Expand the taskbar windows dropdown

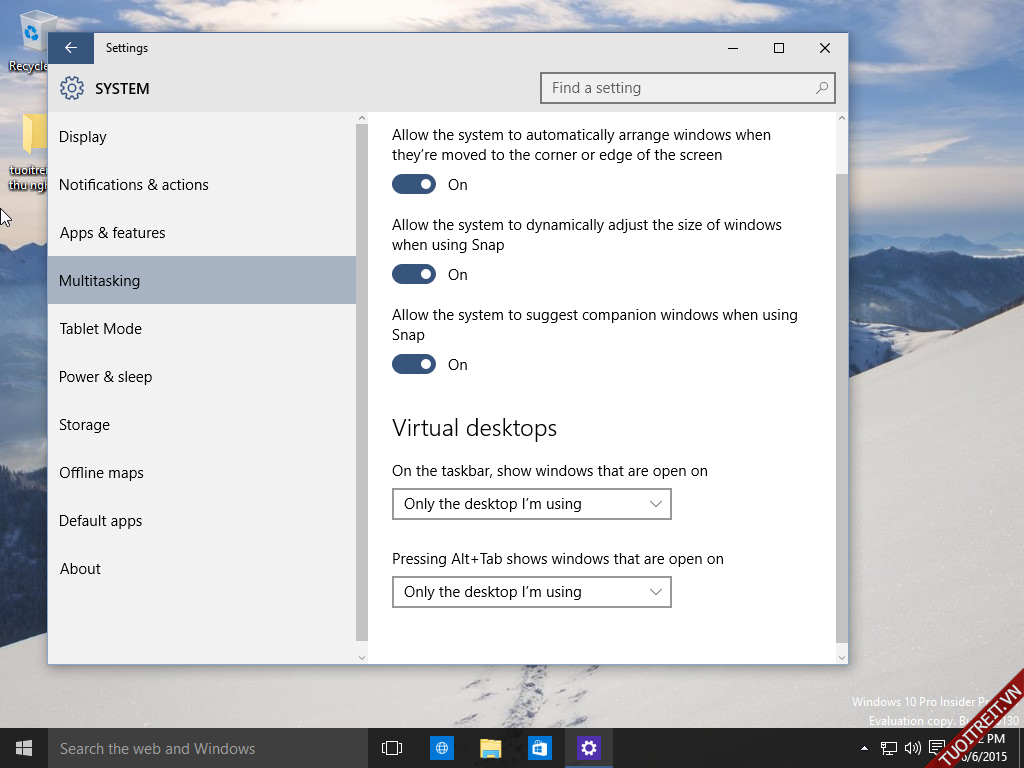point(531,504)
